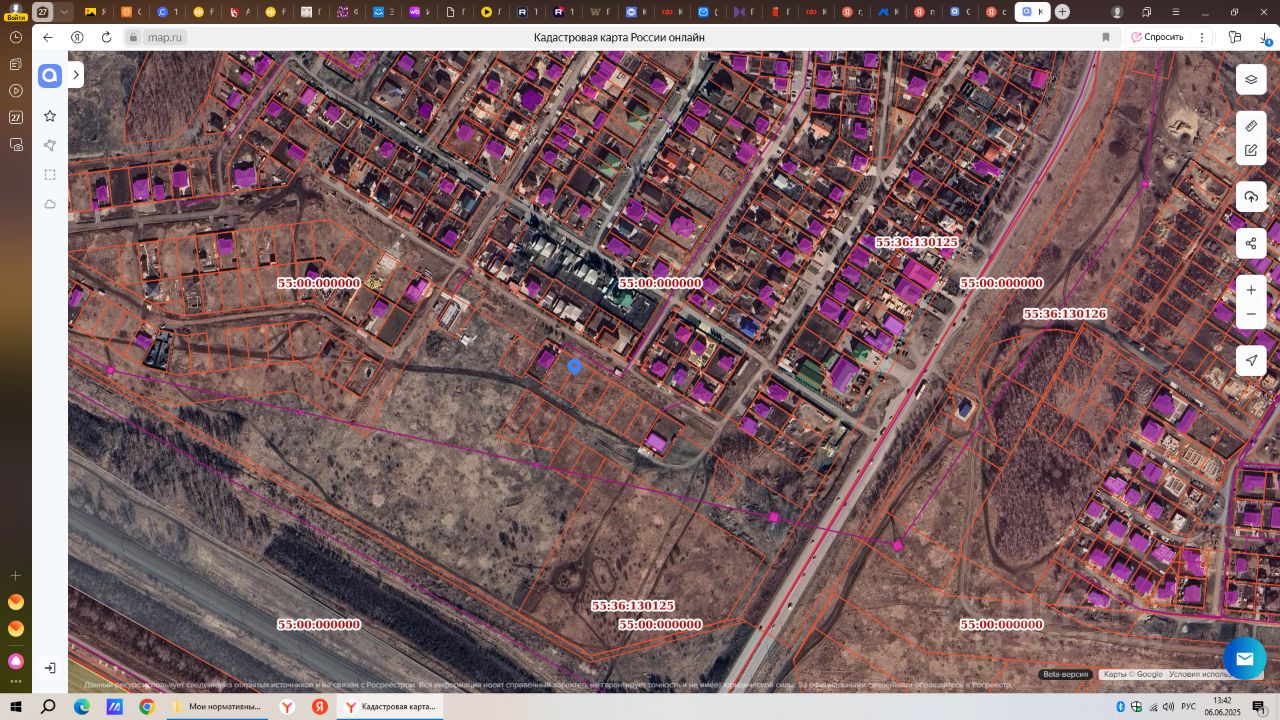Select the dashed area selection tool

(50, 175)
